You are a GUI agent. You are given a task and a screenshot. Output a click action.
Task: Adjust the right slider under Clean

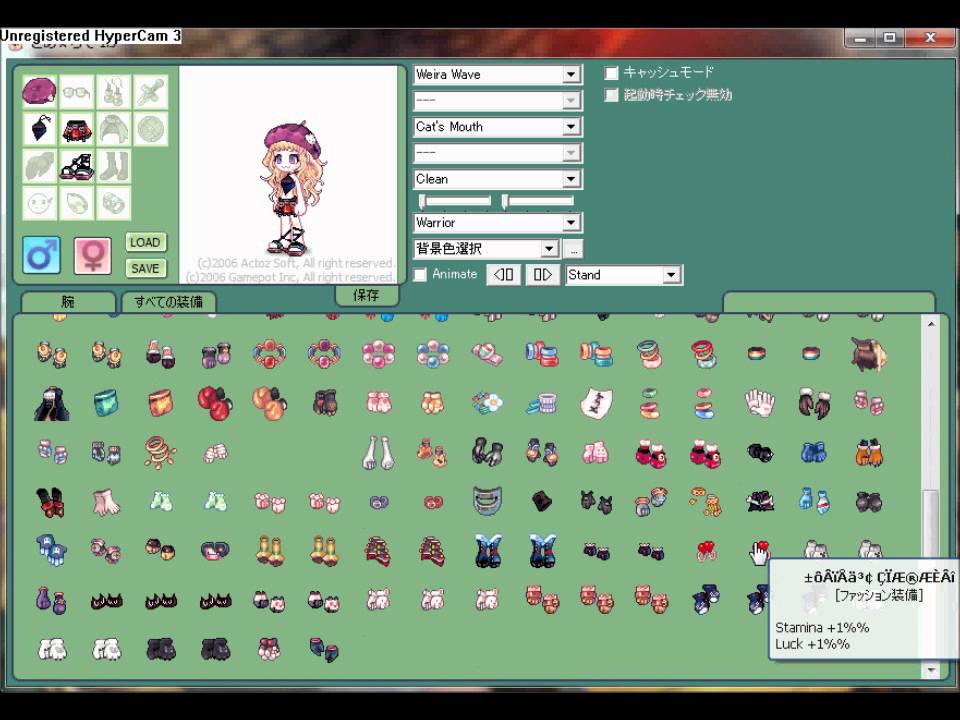tap(538, 201)
